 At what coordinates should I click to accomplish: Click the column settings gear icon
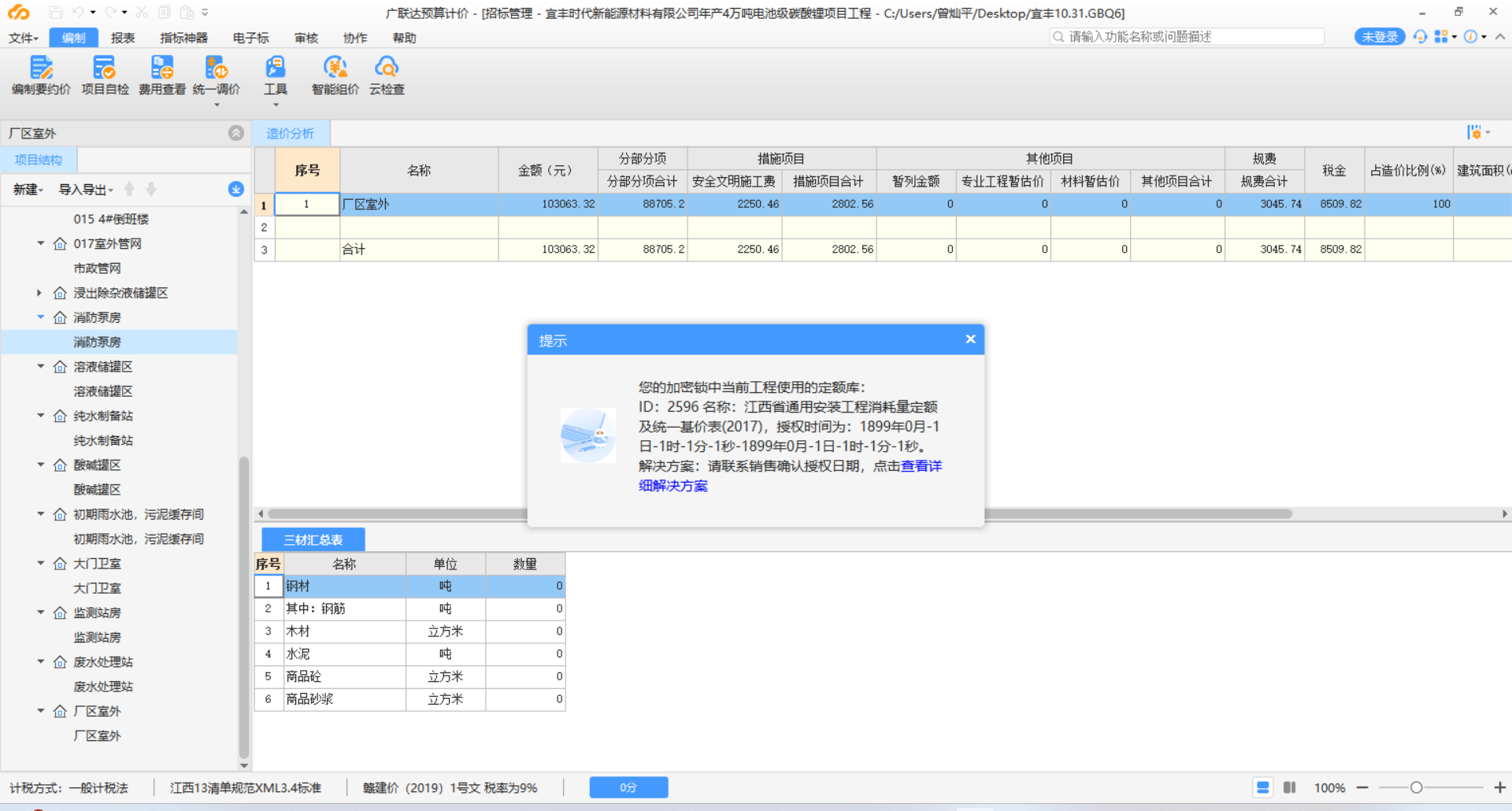click(x=1474, y=132)
